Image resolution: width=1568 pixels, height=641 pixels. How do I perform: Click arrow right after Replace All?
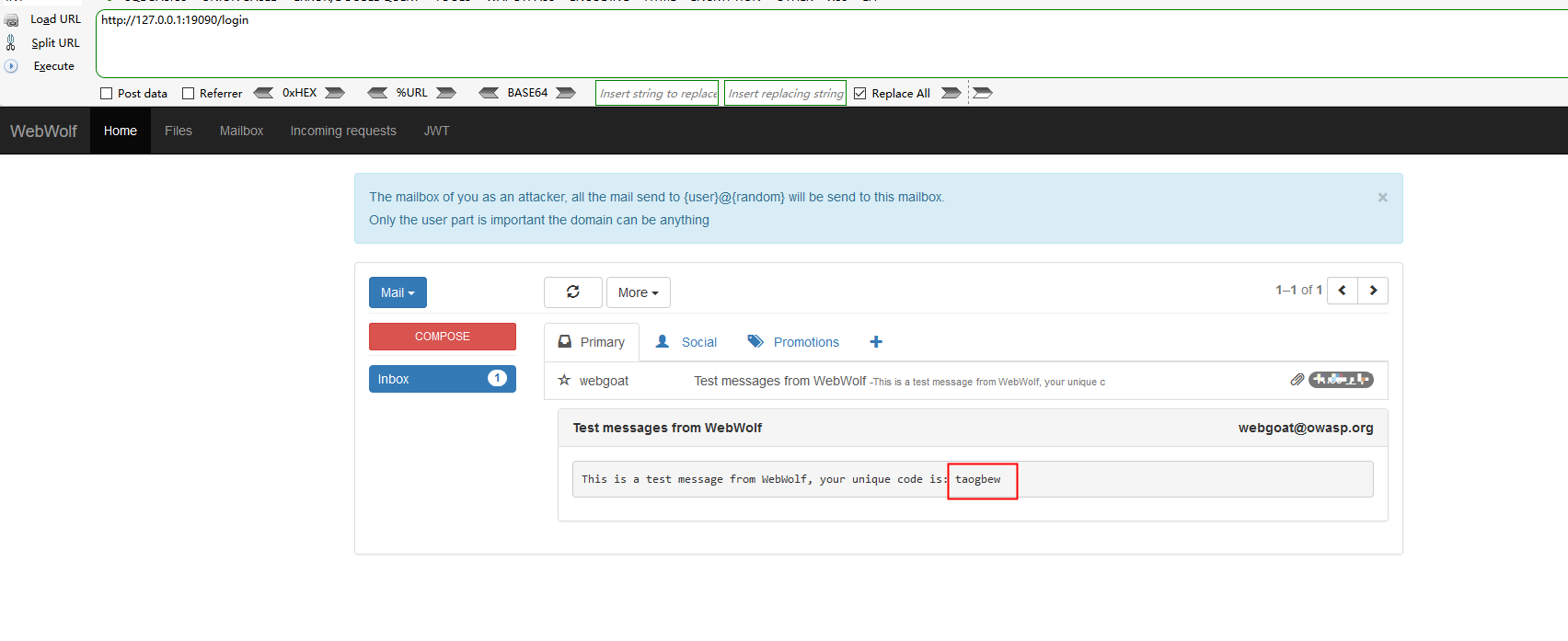click(951, 93)
